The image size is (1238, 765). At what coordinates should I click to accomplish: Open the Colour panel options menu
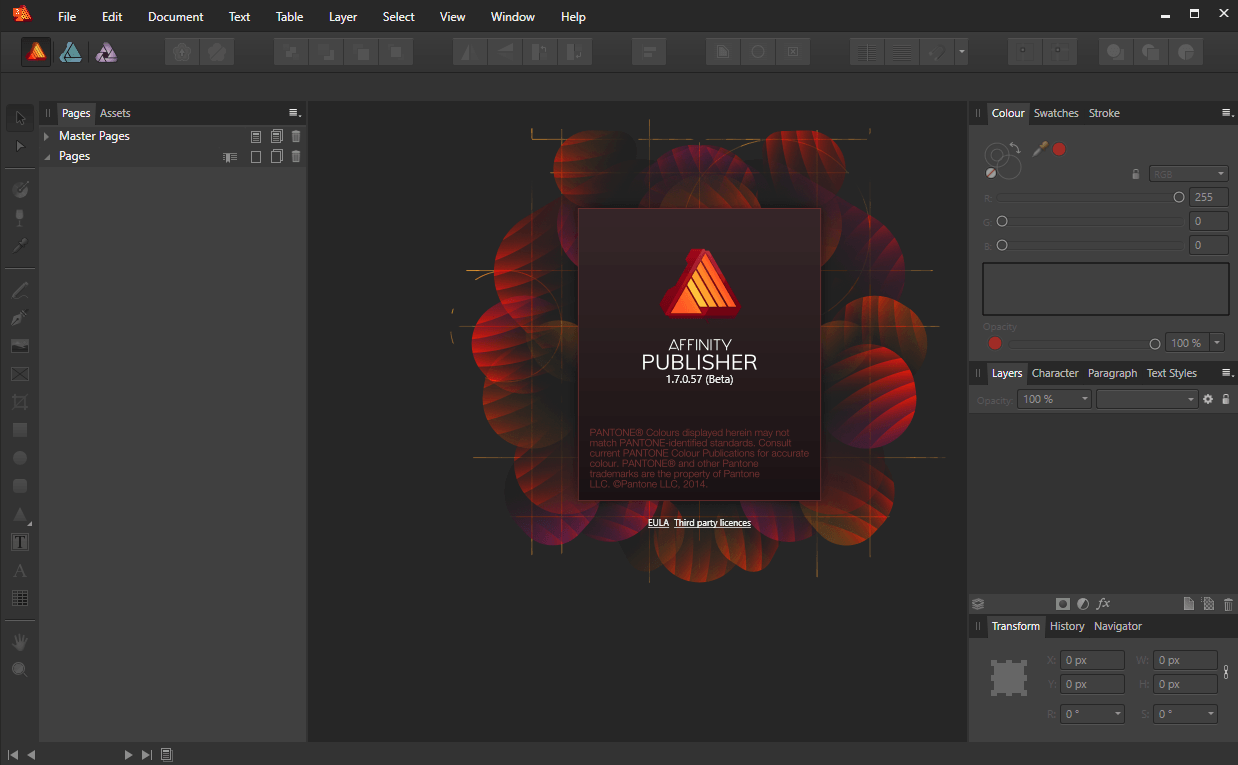[1227, 113]
